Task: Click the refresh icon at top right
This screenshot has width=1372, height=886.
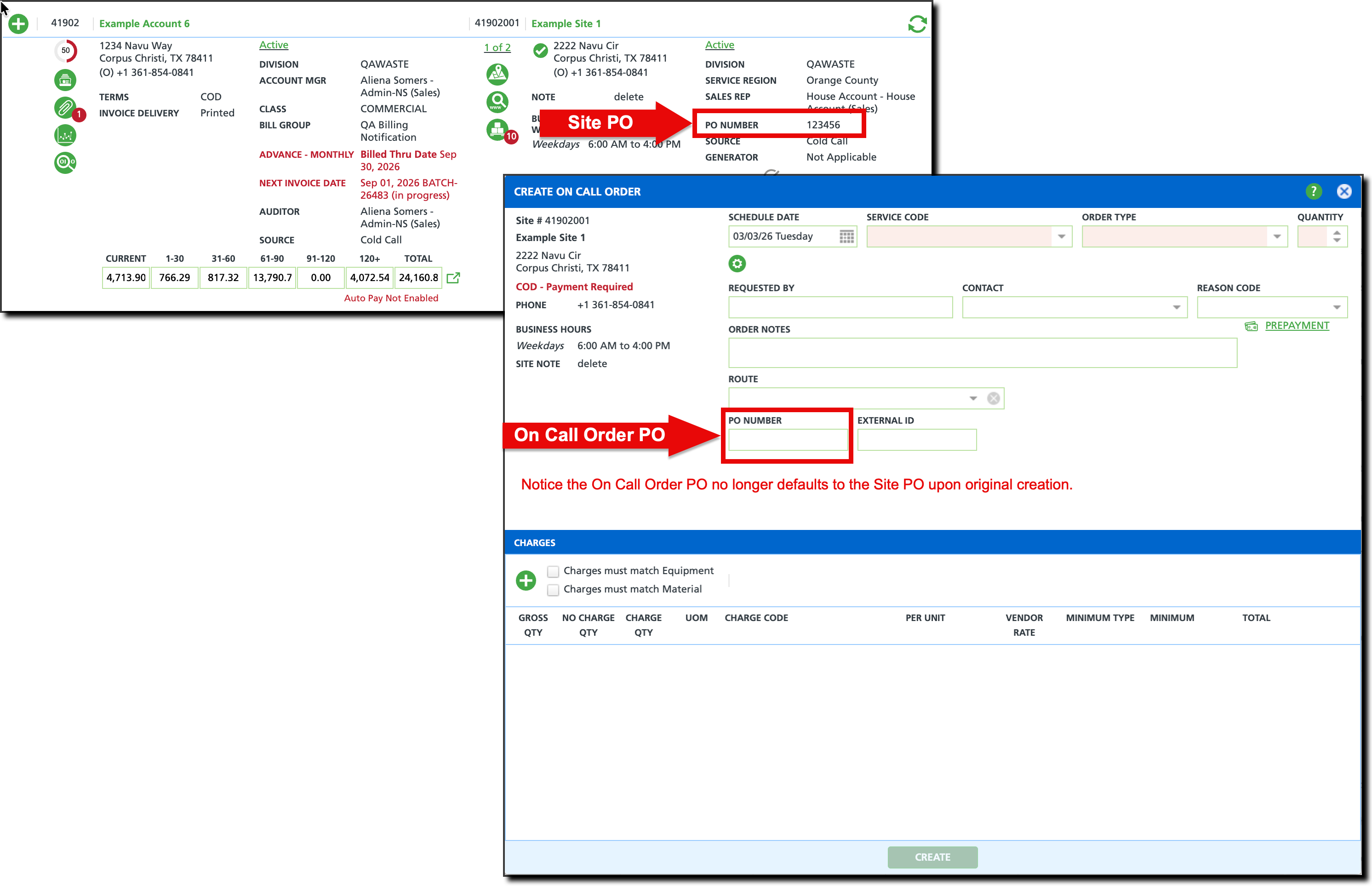Action: [x=917, y=24]
